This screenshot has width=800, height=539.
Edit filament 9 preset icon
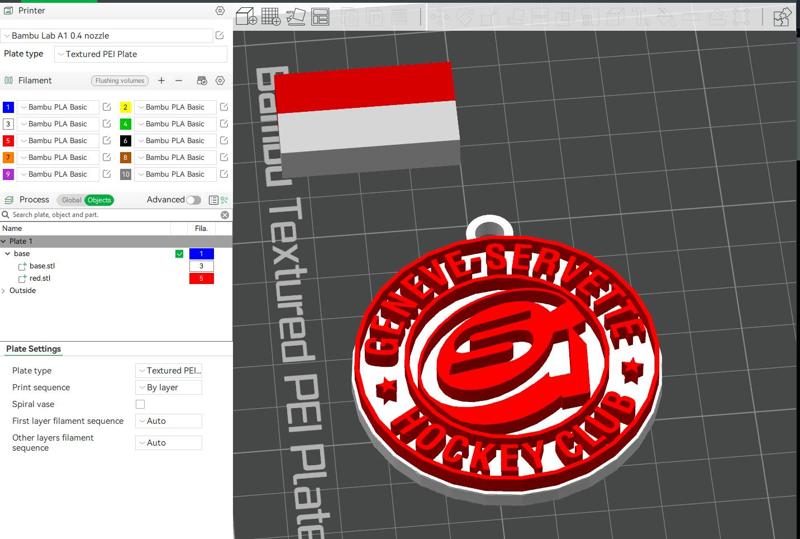pos(107,174)
